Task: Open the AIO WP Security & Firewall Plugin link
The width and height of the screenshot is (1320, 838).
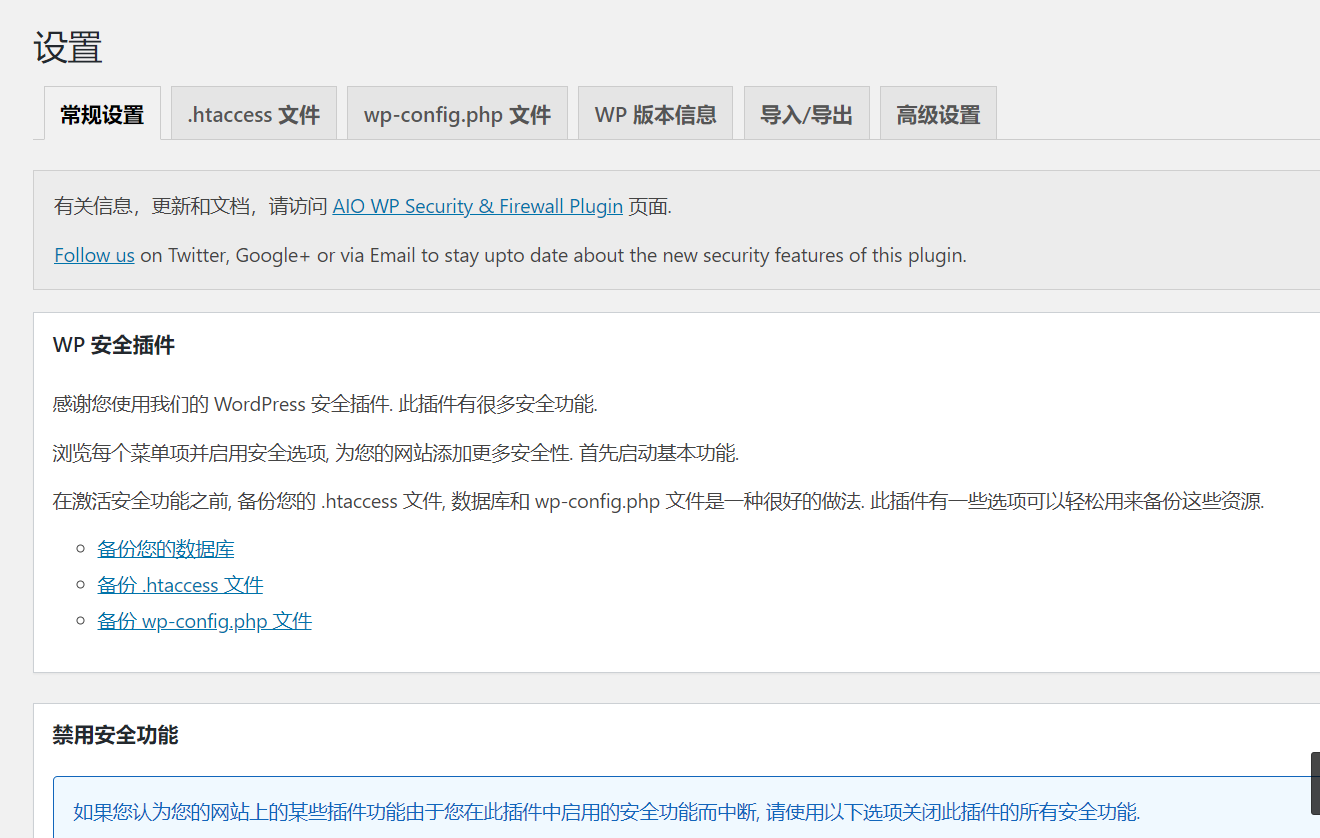Action: point(477,206)
